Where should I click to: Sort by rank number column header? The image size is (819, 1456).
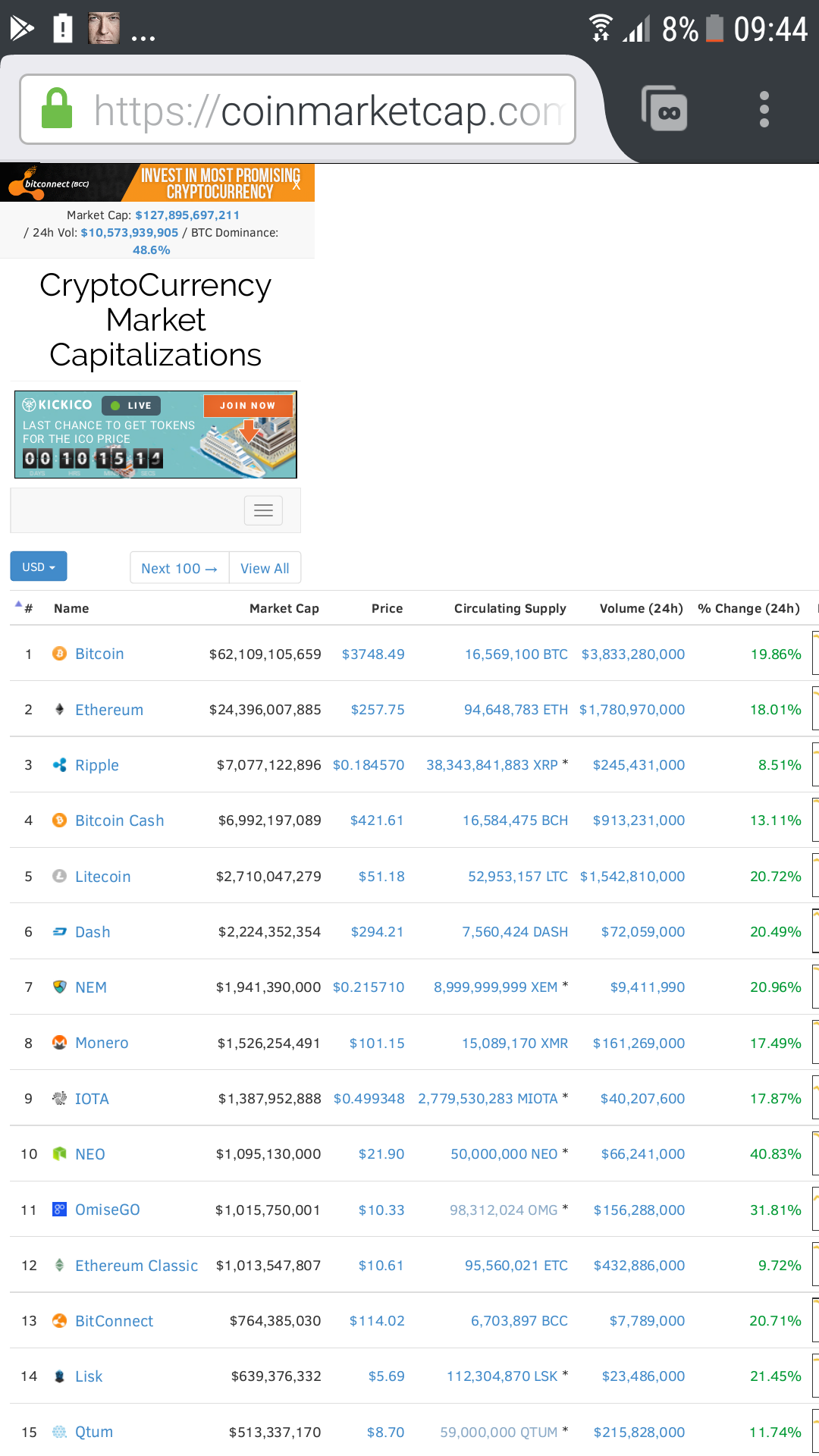[x=28, y=608]
